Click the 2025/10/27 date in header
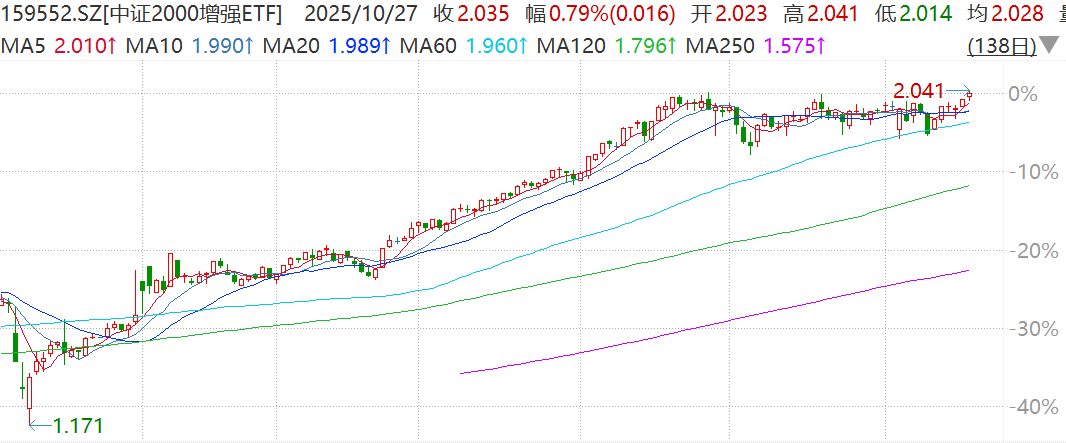1066x443 pixels. pos(349,16)
